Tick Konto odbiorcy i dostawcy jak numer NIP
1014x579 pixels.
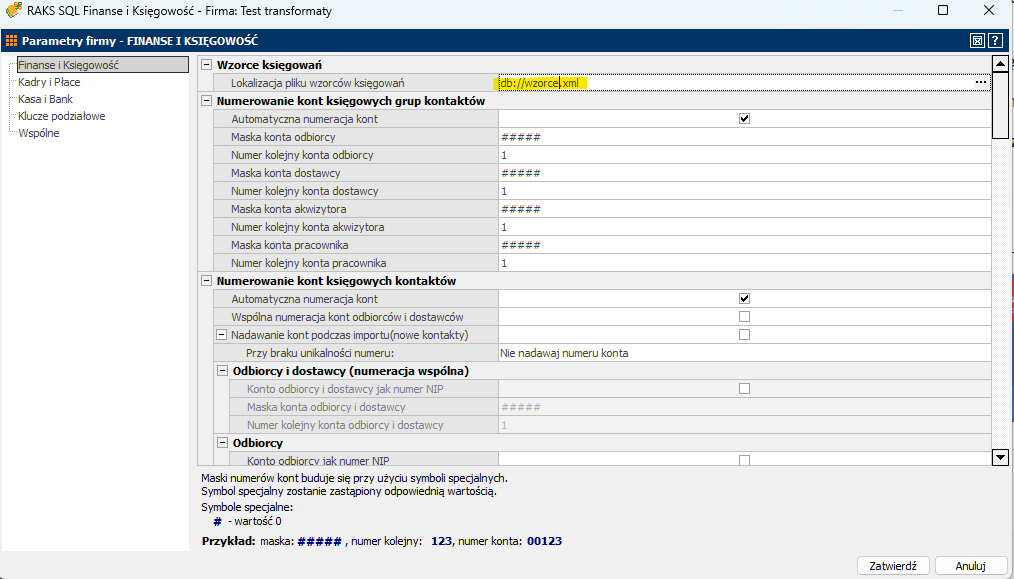[x=744, y=389]
